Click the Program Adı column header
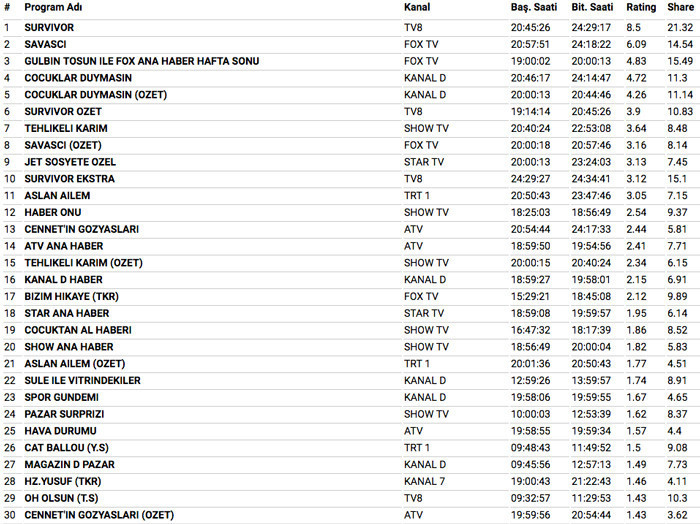Viewport: 700px width, 524px height. coord(53,7)
